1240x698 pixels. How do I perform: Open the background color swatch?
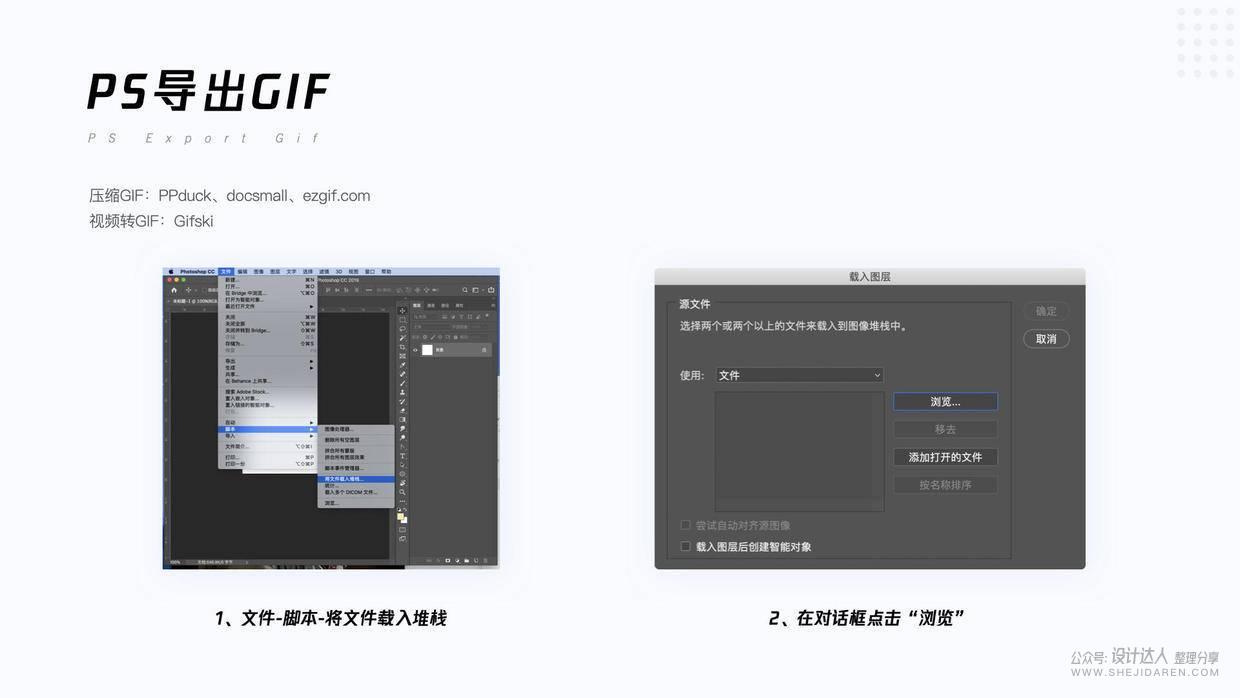(405, 521)
